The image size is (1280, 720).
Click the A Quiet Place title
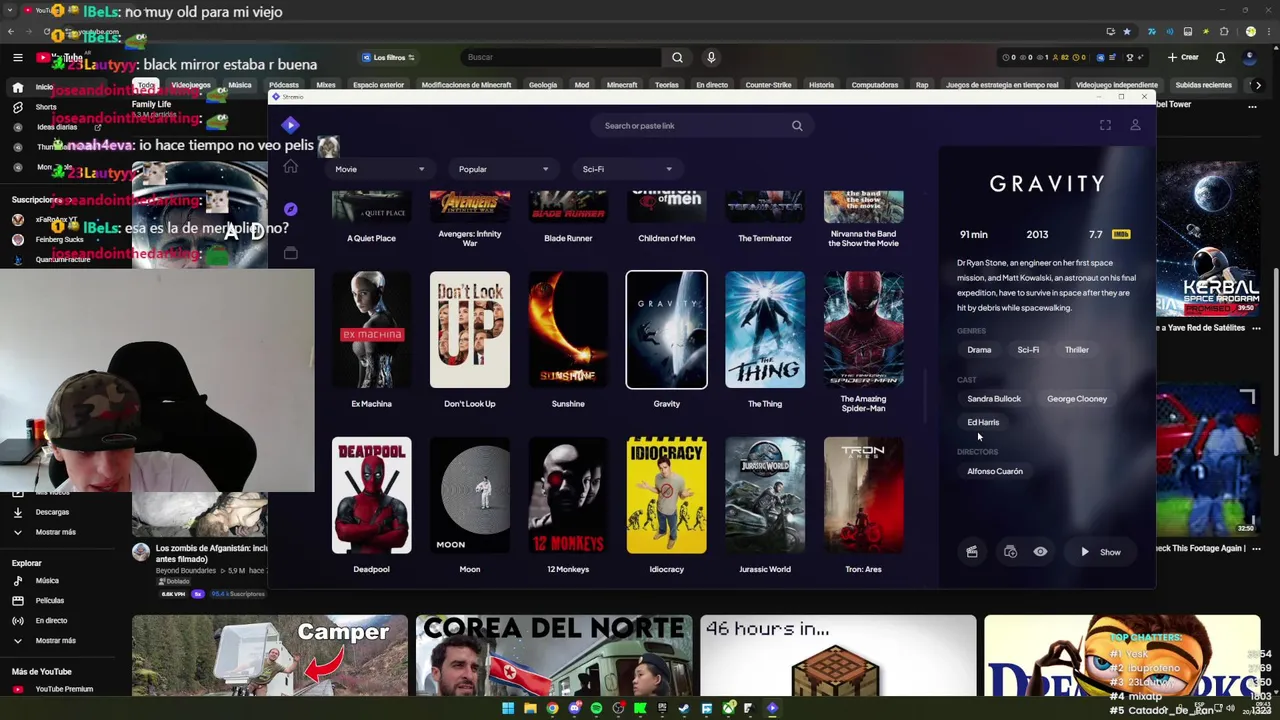[x=371, y=238]
